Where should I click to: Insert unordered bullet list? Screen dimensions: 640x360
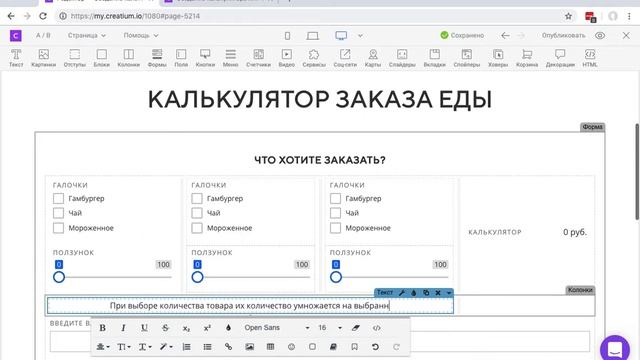click(207, 347)
